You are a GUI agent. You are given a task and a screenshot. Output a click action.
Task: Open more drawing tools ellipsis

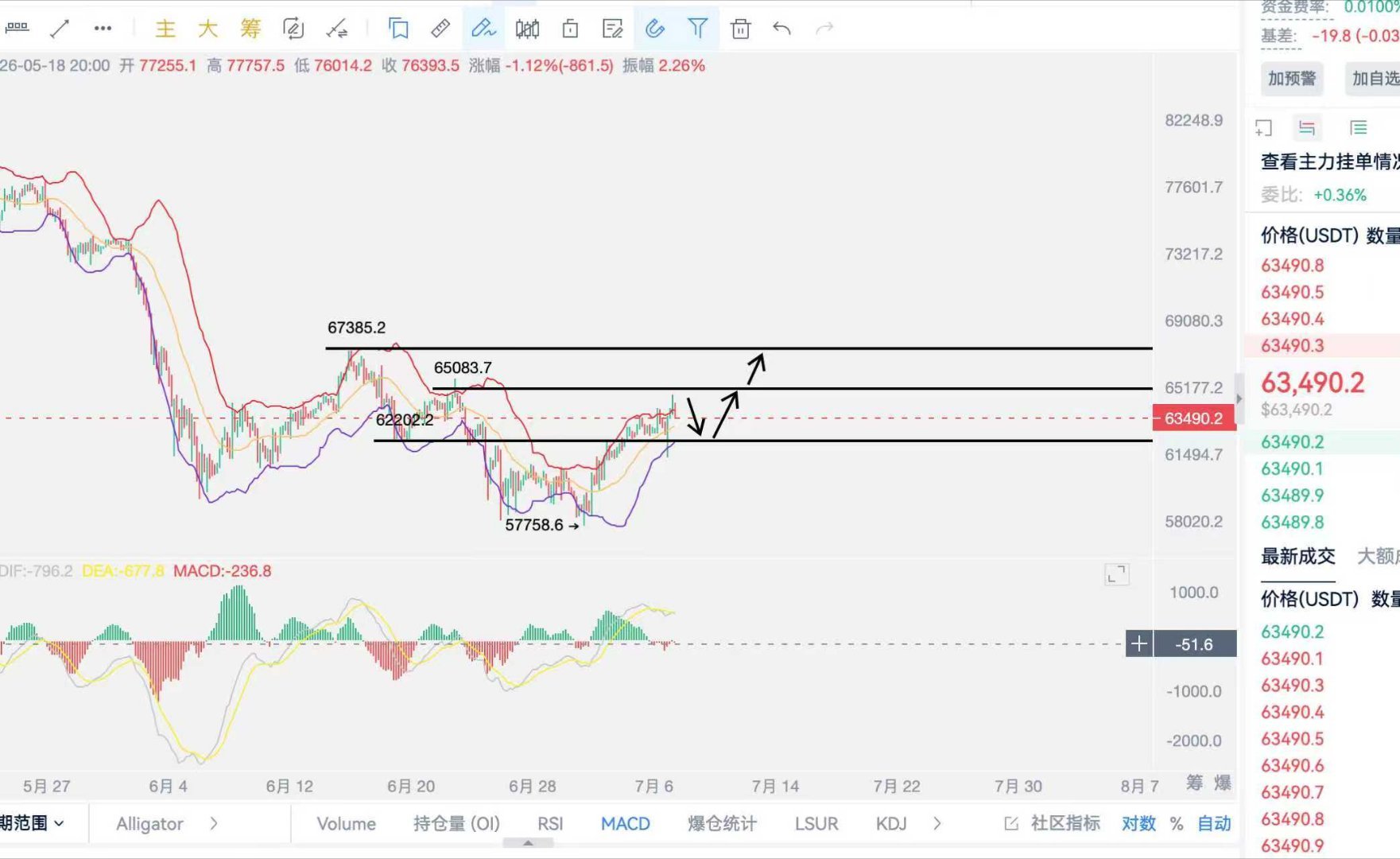click(x=103, y=29)
